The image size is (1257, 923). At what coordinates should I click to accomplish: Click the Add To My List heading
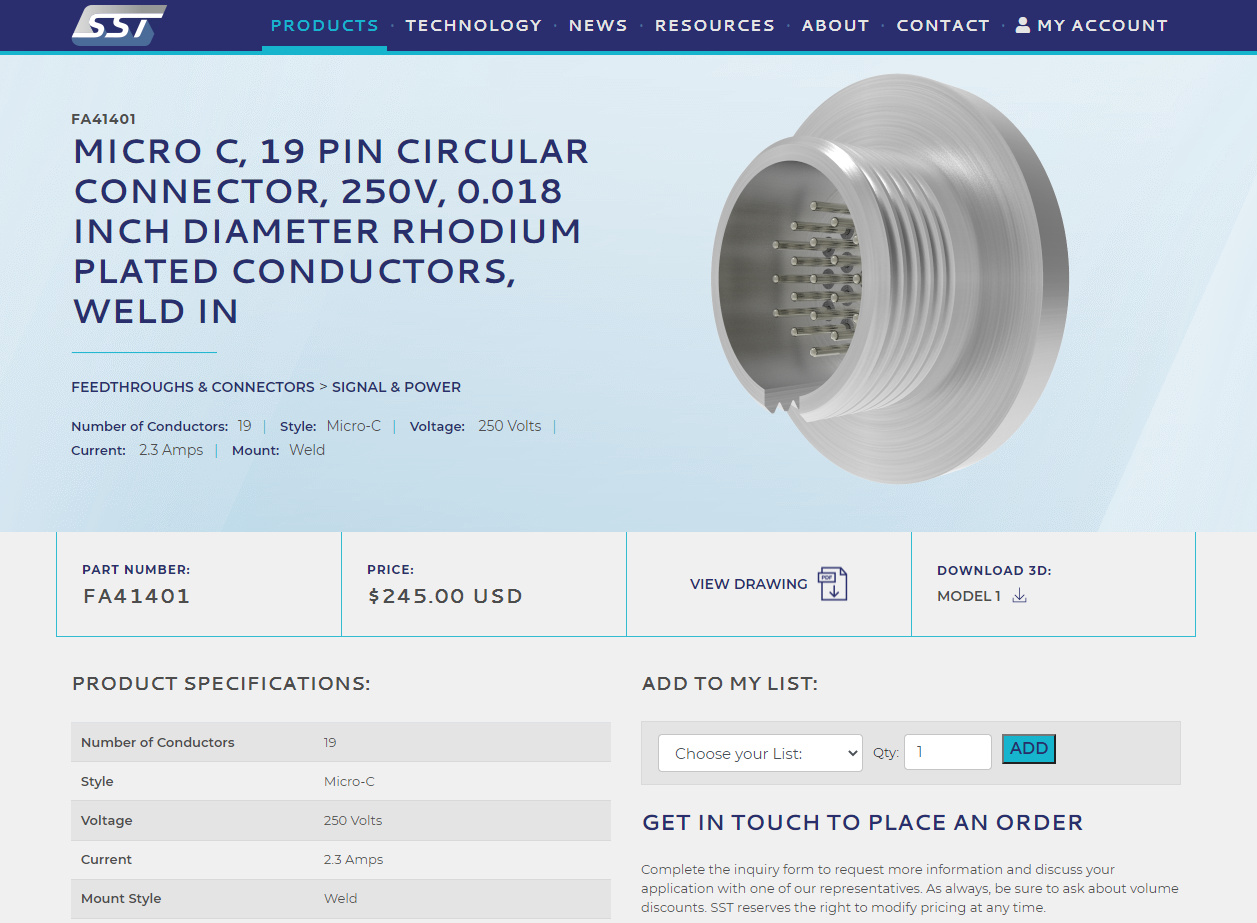[x=730, y=684]
